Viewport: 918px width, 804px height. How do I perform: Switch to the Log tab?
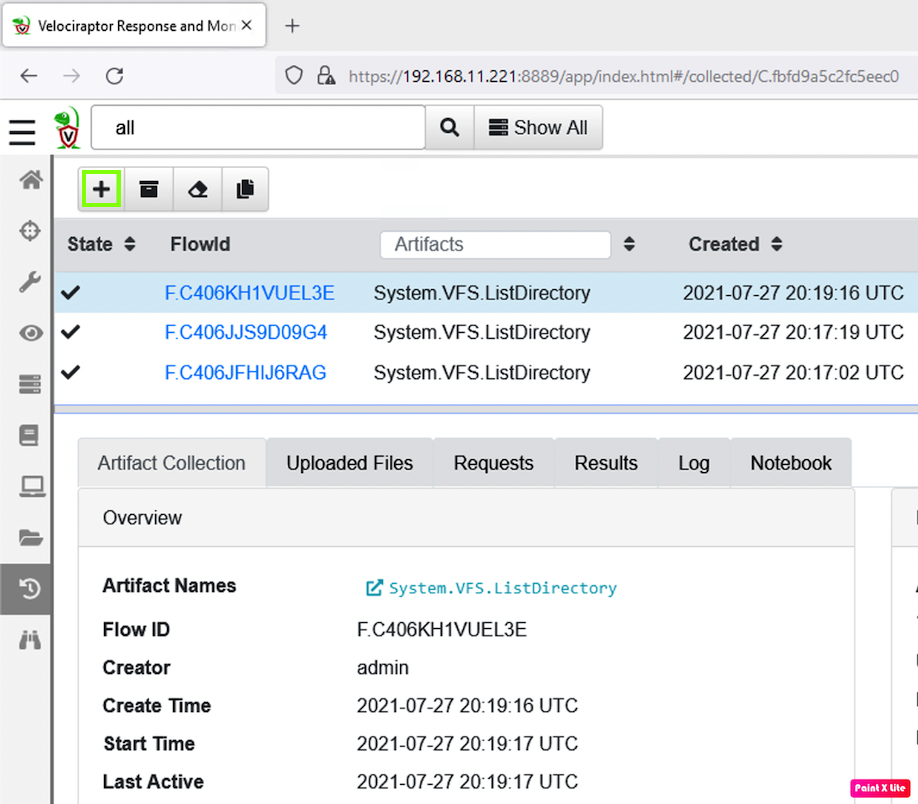point(694,463)
